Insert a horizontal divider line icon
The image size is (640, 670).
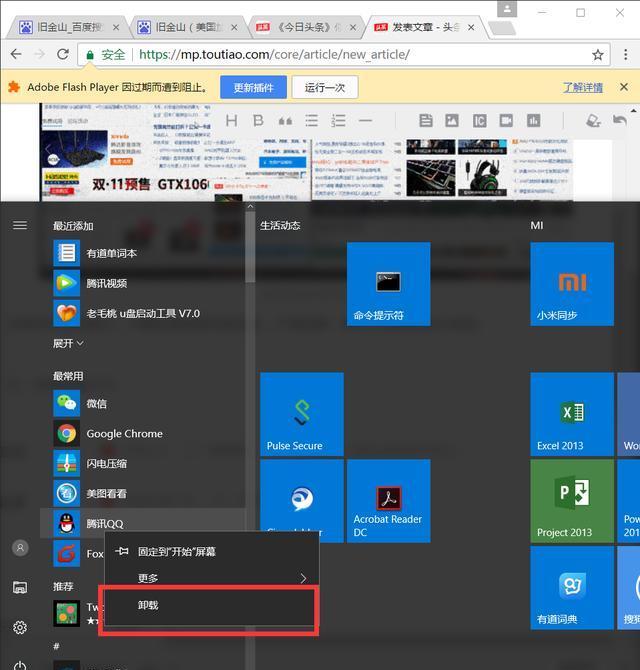365,121
